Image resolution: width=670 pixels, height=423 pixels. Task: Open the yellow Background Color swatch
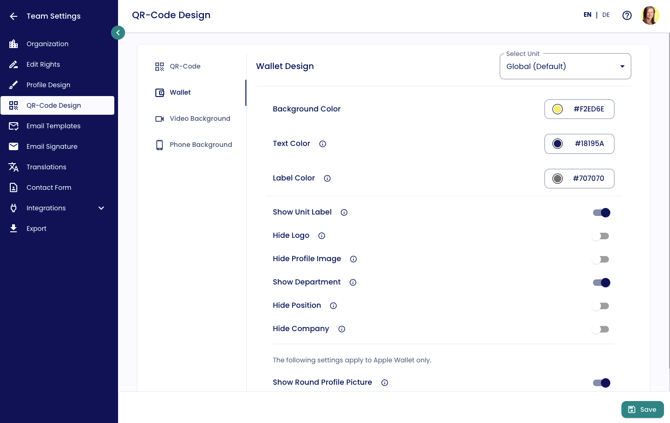click(557, 109)
